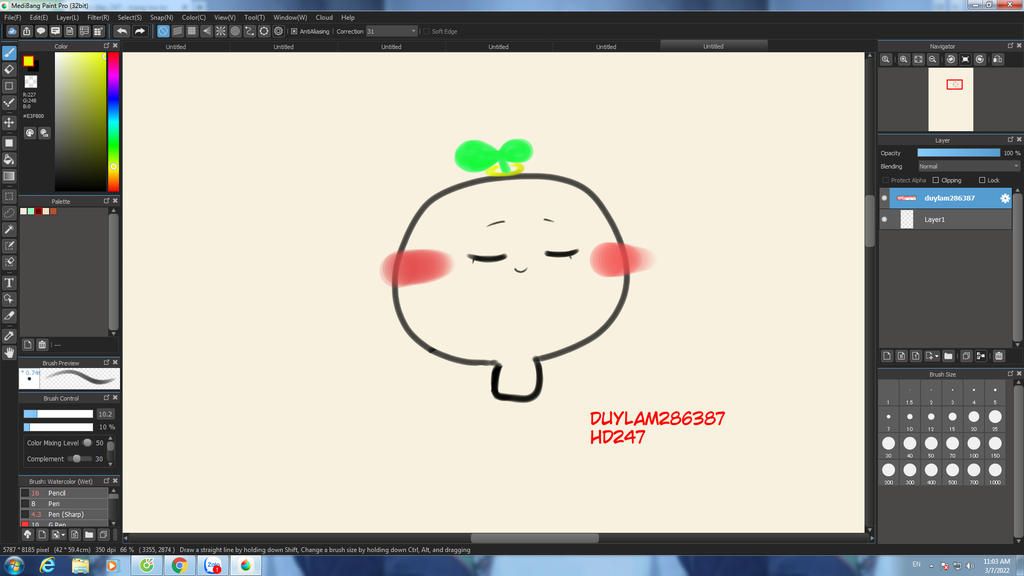This screenshot has width=1024, height=576.
Task: Hide the duylam286387 layer
Action: (x=884, y=198)
